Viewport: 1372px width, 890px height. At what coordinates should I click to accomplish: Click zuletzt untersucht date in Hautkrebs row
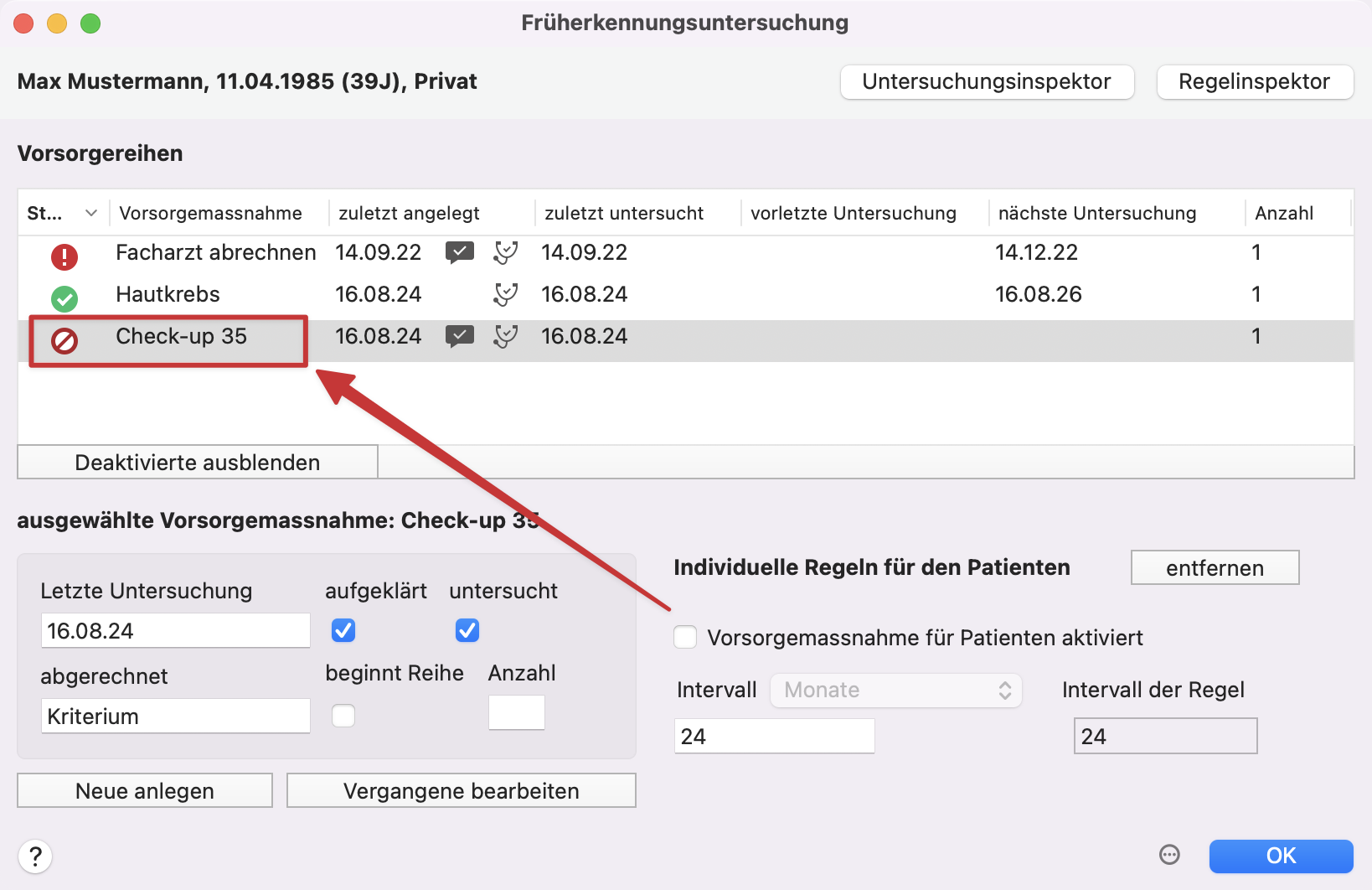coord(585,294)
